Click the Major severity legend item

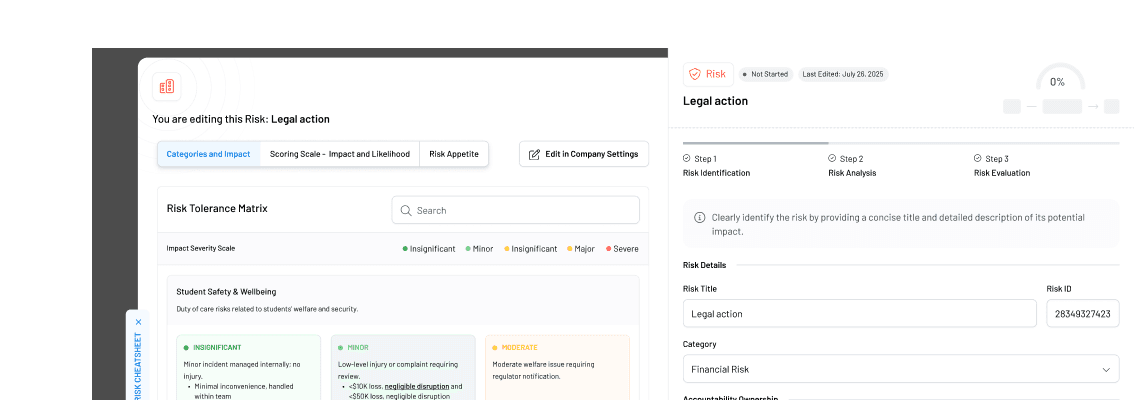[x=581, y=249]
